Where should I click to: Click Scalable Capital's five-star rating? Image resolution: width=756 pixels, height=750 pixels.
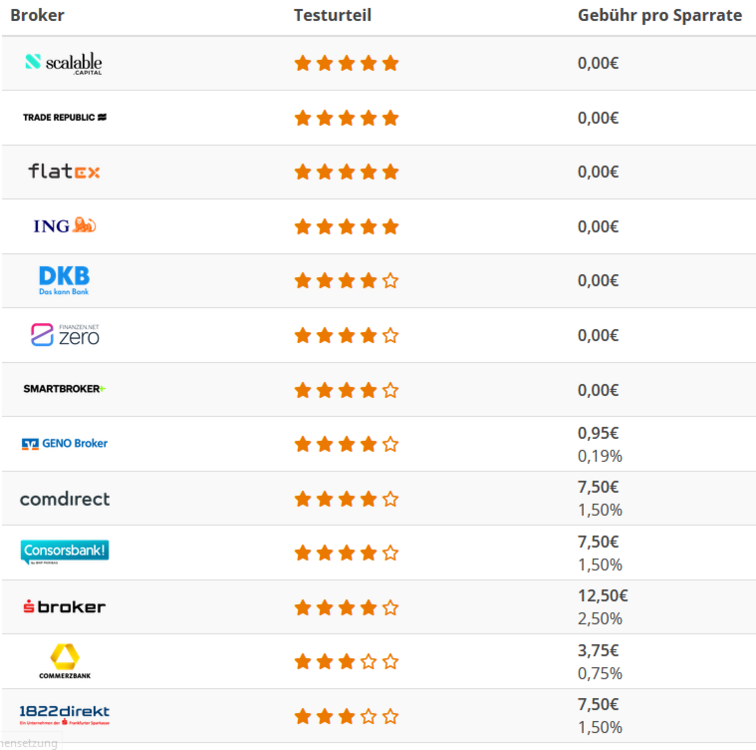point(346,64)
